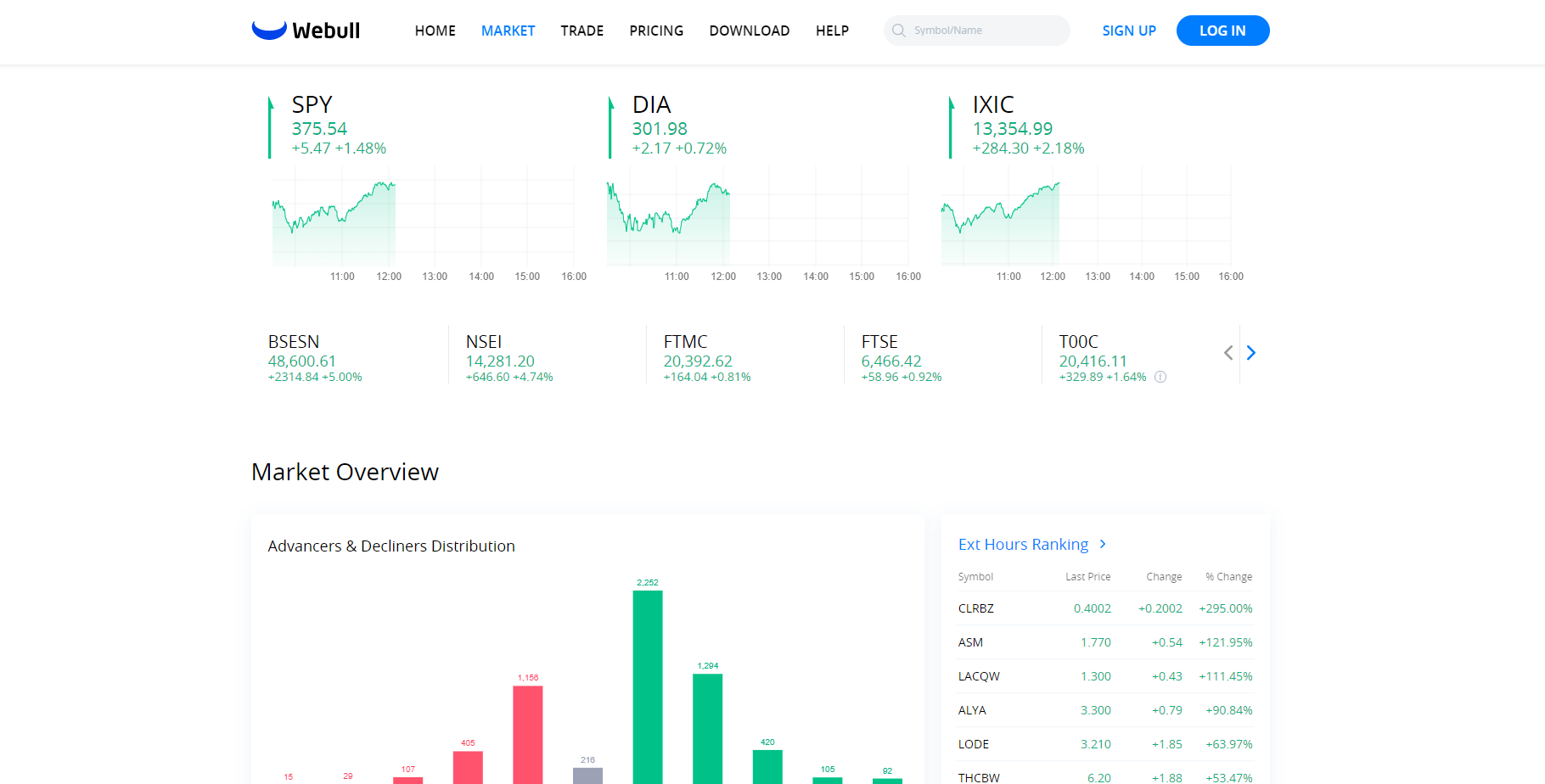Open Ext Hours Ranking arrow
This screenshot has width=1545, height=784.
coord(1103,544)
